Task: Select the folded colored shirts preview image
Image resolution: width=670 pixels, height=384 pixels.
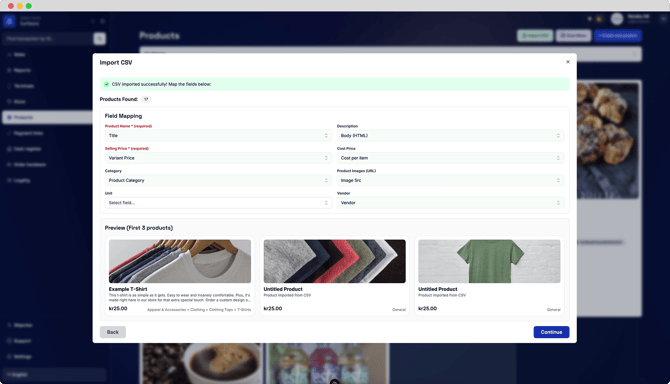Action: (335, 261)
